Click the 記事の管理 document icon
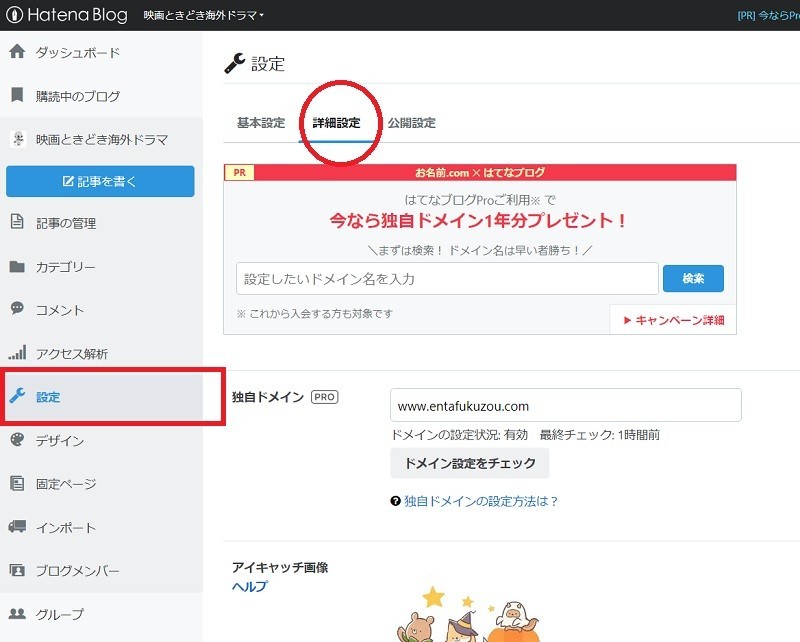 (x=17, y=222)
